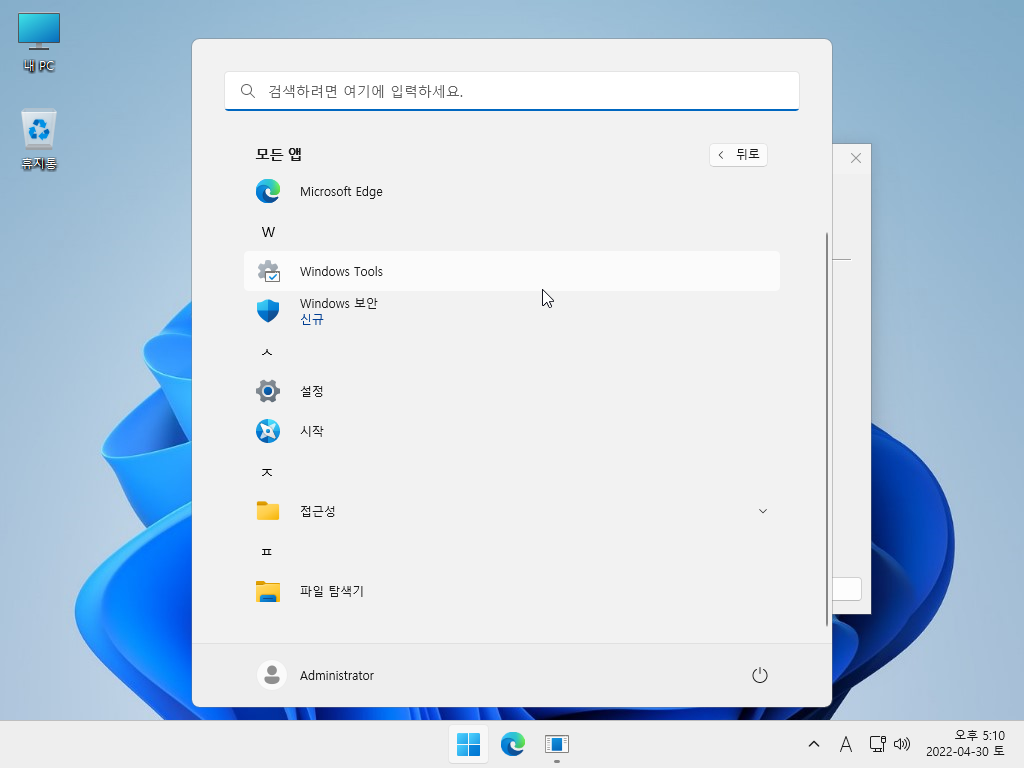Click the Windows Start button on taskbar
1024x768 pixels.
[x=468, y=744]
